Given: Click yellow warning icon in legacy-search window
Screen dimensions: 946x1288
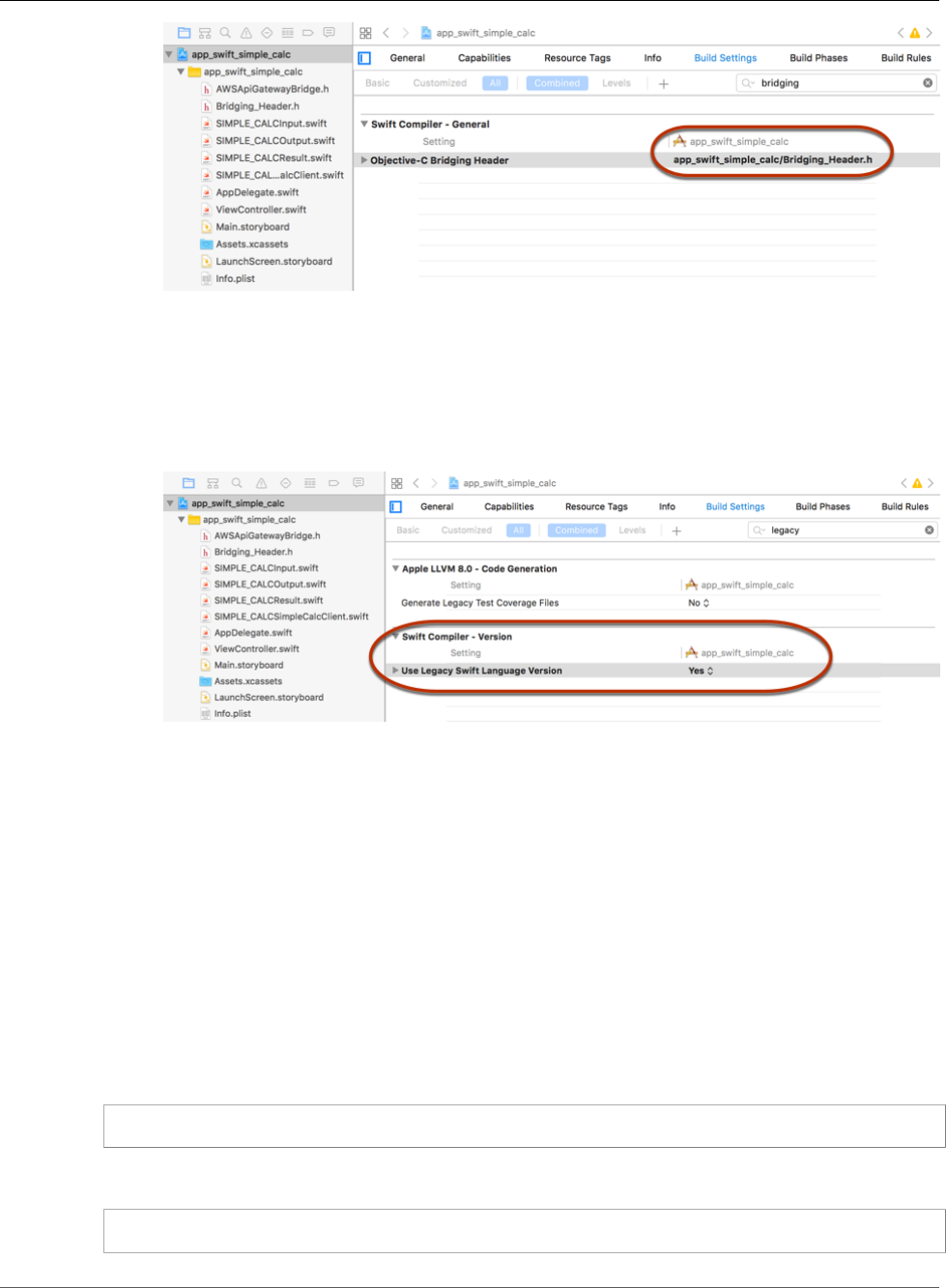Looking at the screenshot, I should point(917,483).
